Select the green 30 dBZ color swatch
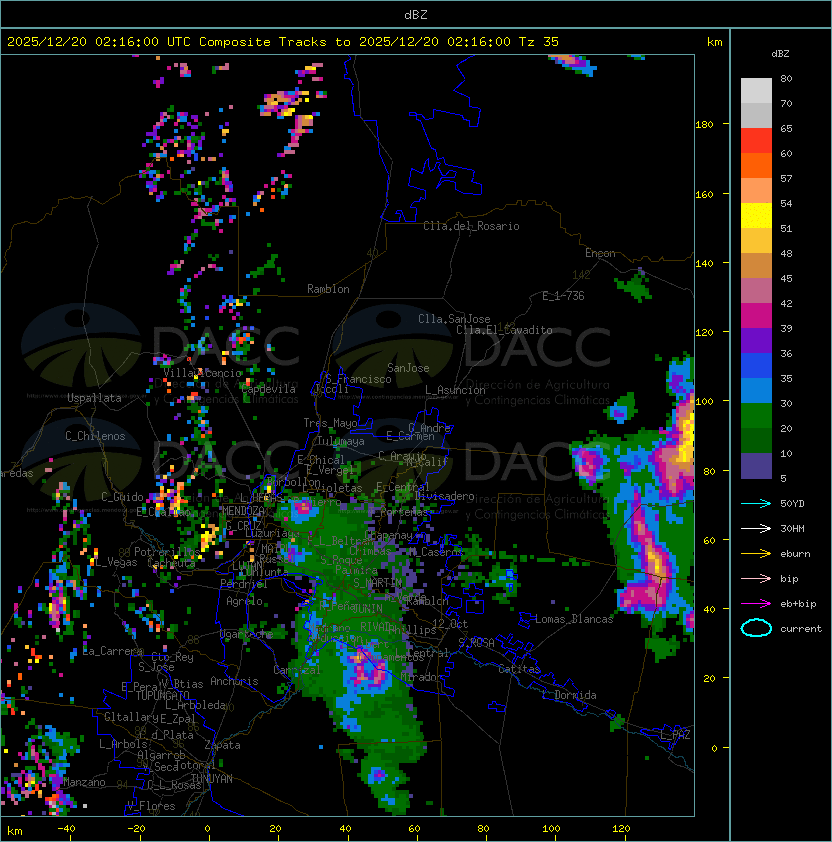The height and width of the screenshot is (842, 832). [x=756, y=415]
